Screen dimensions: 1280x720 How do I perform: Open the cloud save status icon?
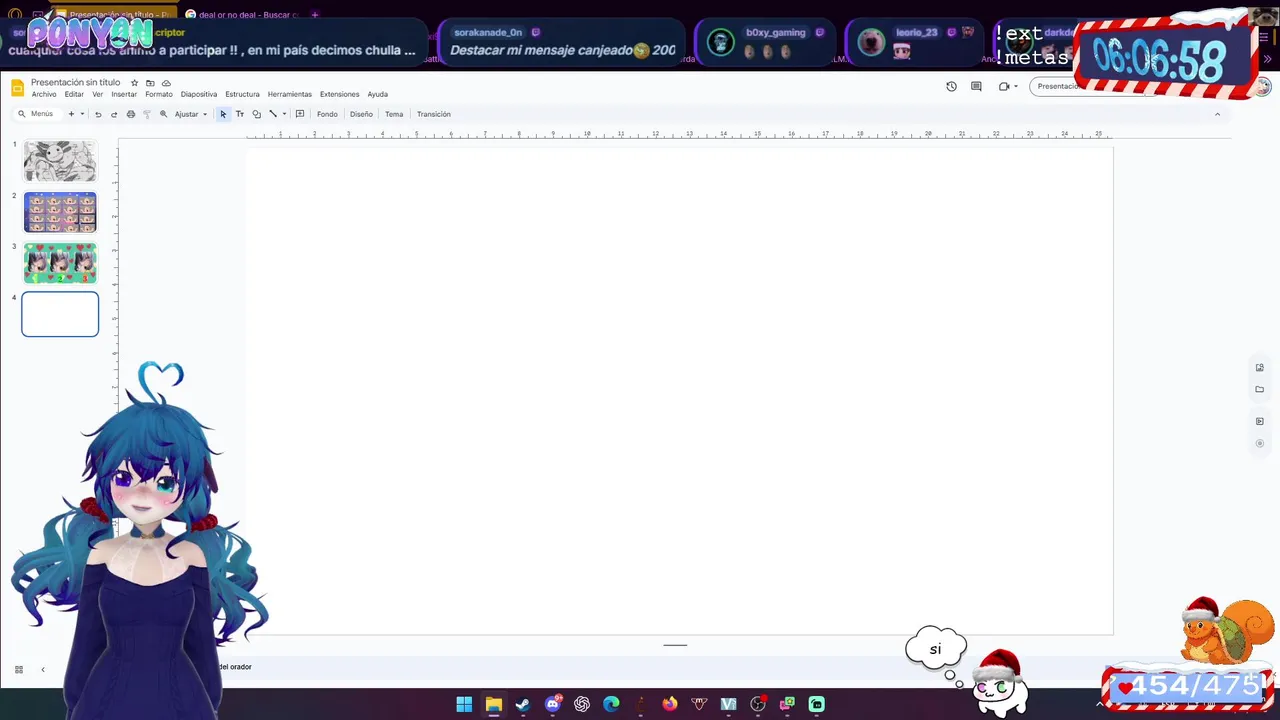(x=166, y=83)
